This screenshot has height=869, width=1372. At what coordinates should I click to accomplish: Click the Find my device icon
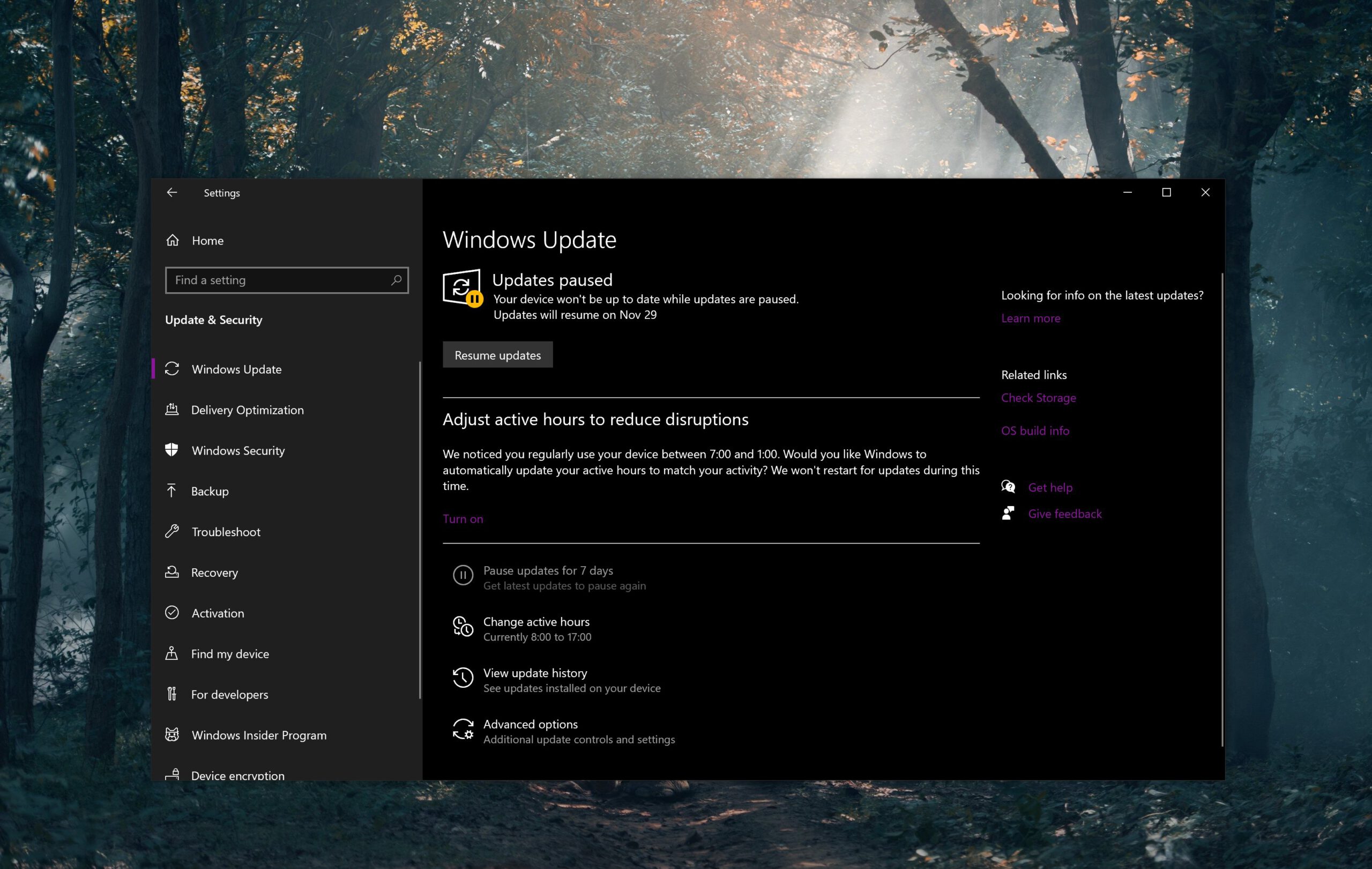click(171, 653)
